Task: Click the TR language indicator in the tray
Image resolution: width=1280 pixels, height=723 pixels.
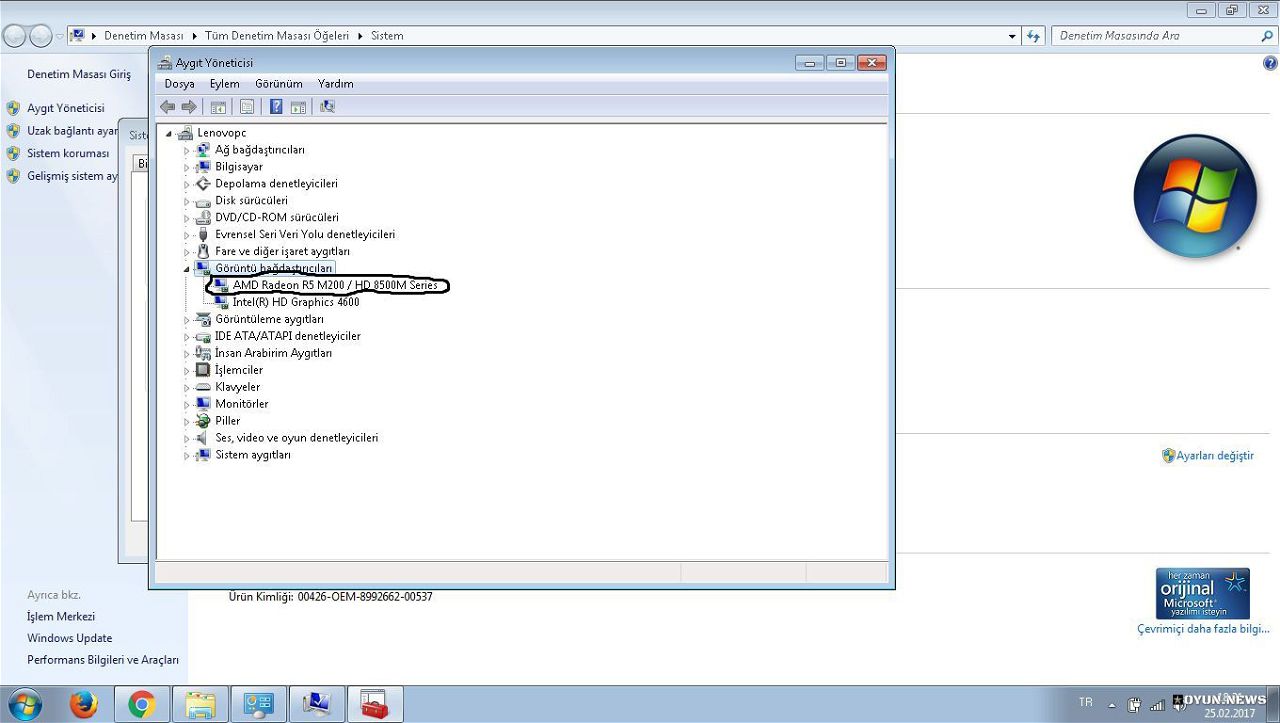Action: coord(1086,702)
